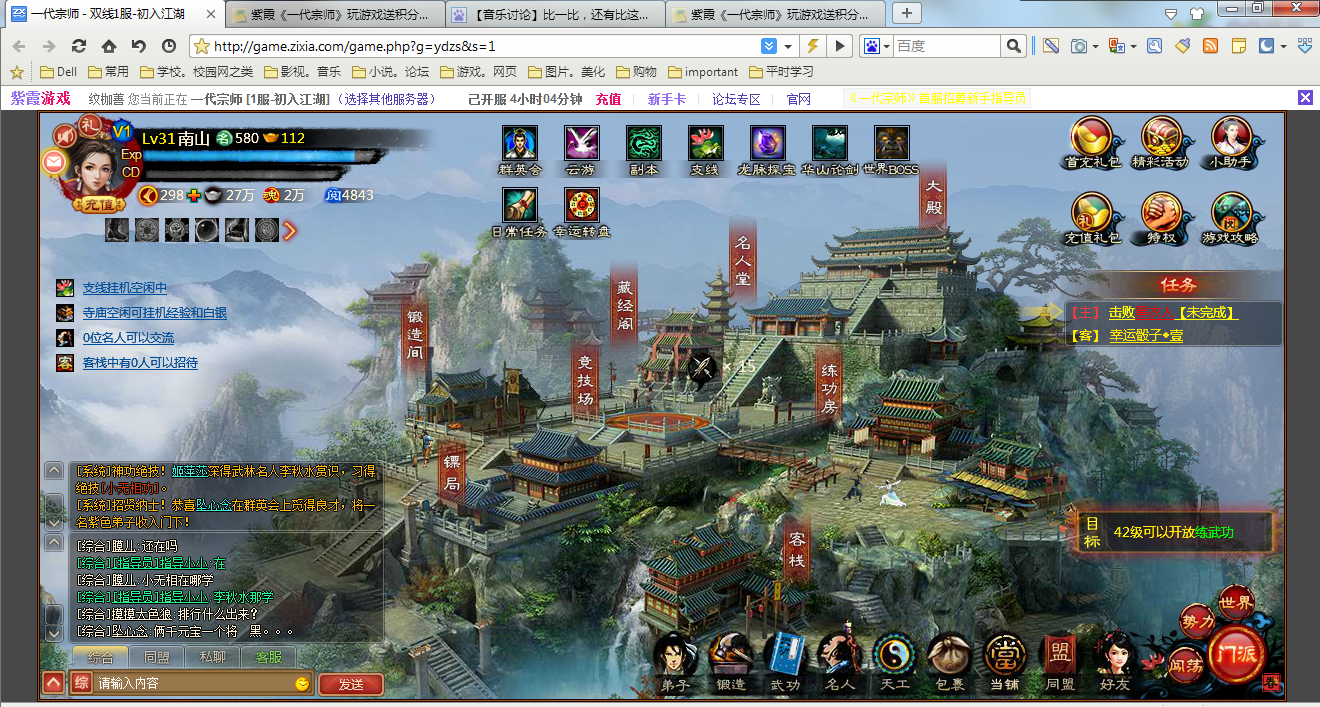Expand the equipment slots with the arrow
Image resolution: width=1320 pixels, height=707 pixels.
(290, 231)
